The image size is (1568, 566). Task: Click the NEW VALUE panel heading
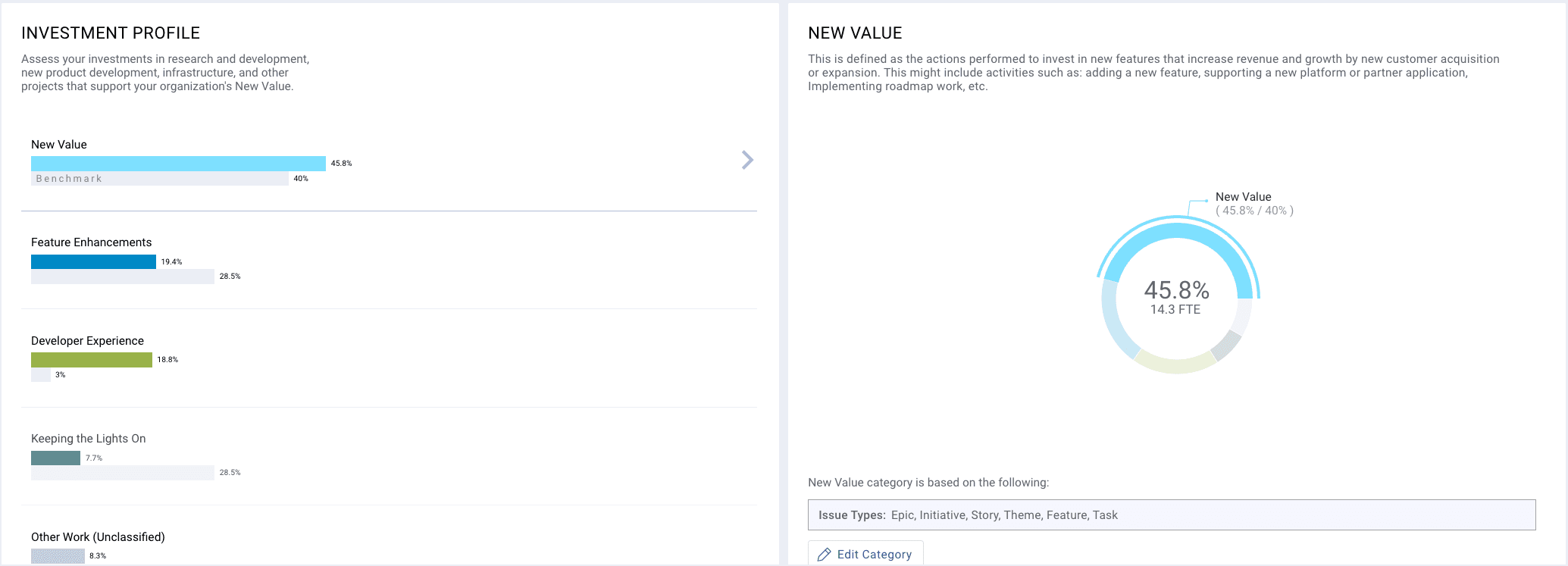point(855,33)
